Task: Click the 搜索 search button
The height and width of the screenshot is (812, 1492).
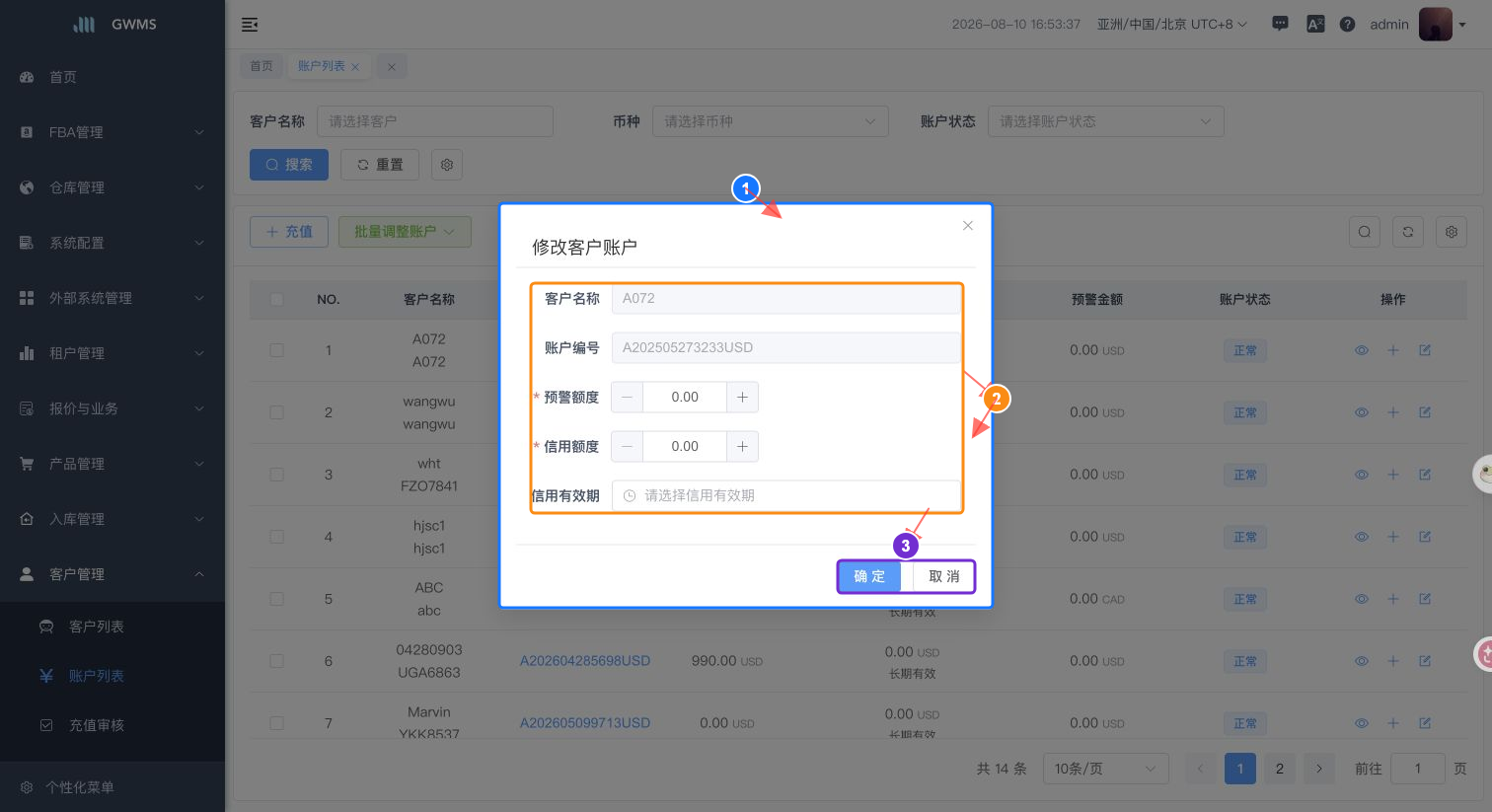Action: click(289, 165)
